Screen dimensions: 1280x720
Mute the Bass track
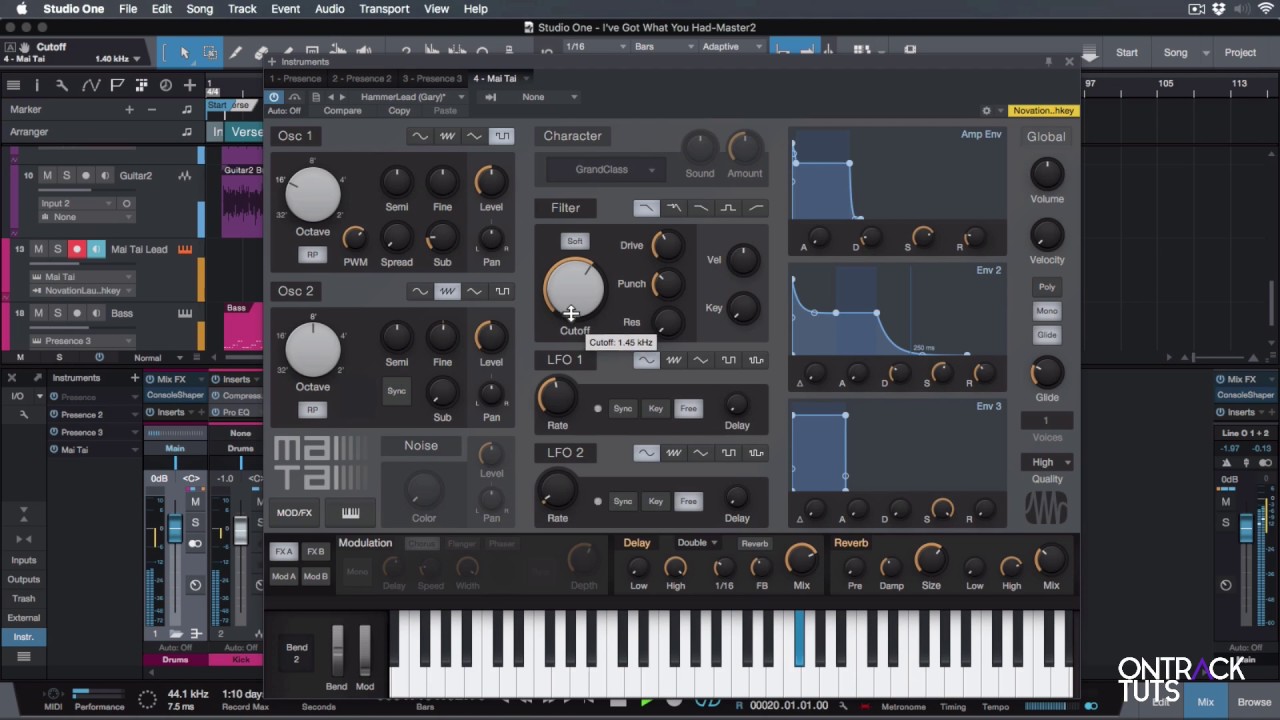(39, 313)
